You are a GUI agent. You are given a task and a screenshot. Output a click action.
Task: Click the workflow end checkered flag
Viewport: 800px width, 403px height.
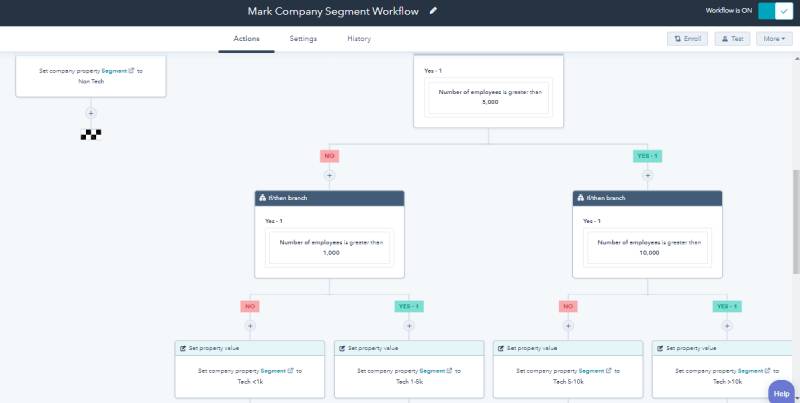[91, 135]
